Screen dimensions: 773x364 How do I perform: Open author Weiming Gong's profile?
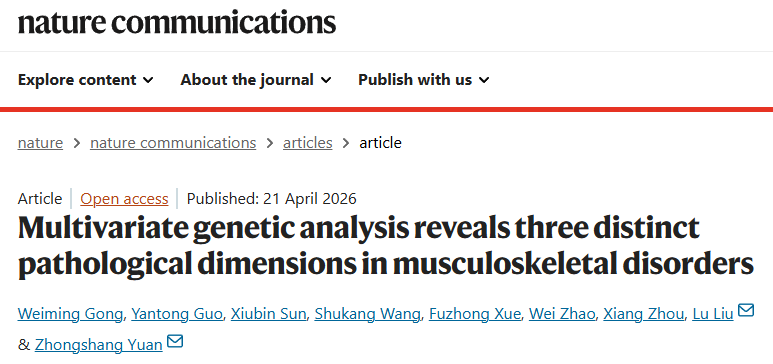pos(70,314)
